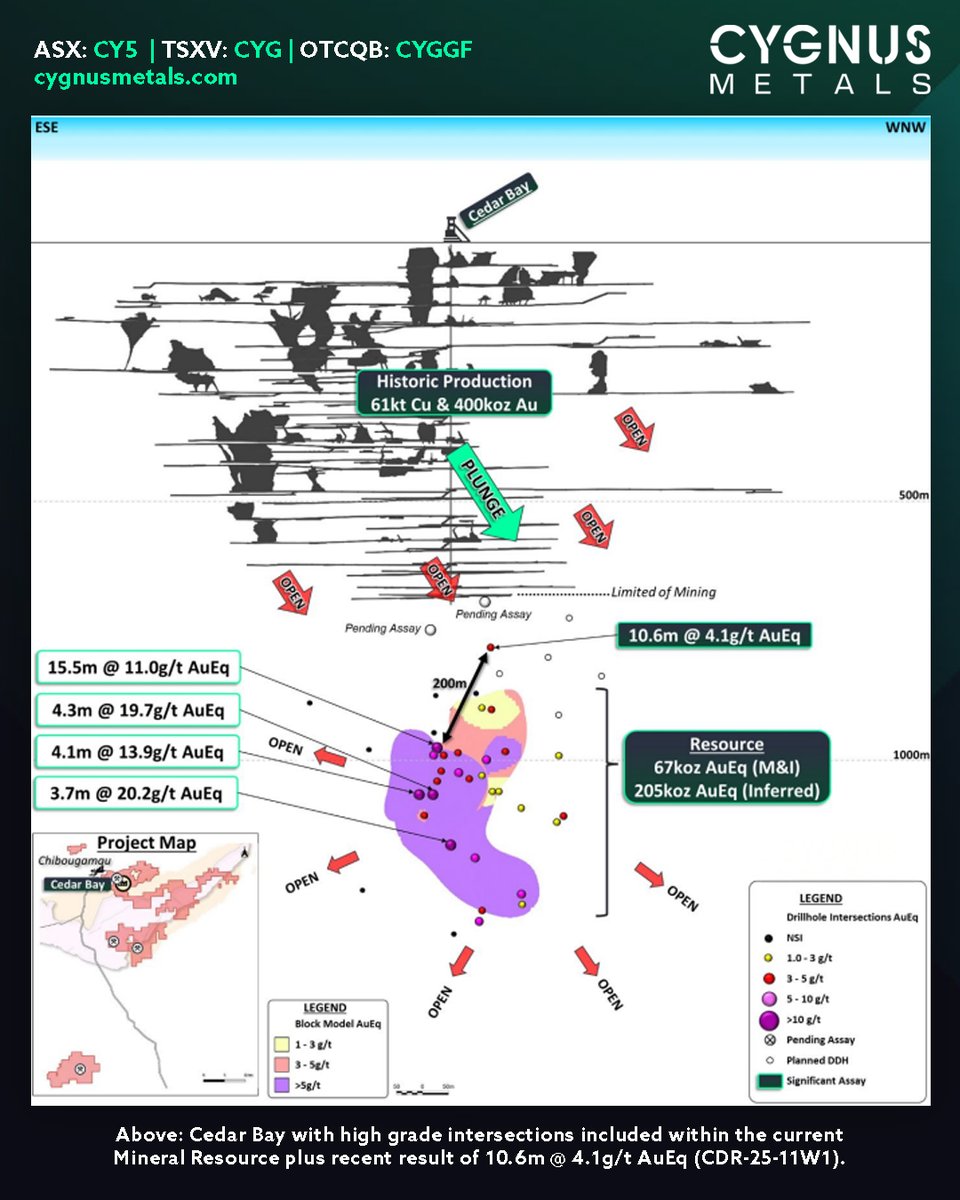Screen dimensions: 960x1200
Task: Expand the Historic Production info box
Action: click(452, 392)
